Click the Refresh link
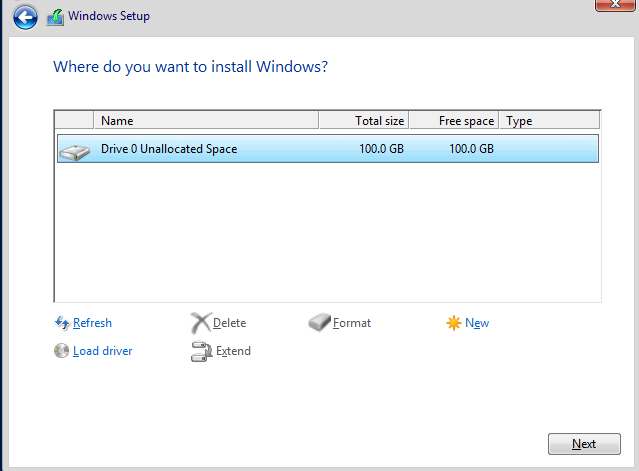This screenshot has width=639, height=471. [92, 323]
